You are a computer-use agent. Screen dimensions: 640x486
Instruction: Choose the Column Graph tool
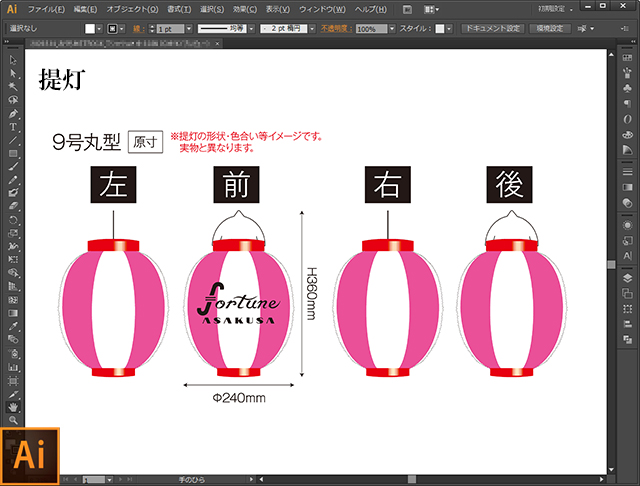coord(13,367)
